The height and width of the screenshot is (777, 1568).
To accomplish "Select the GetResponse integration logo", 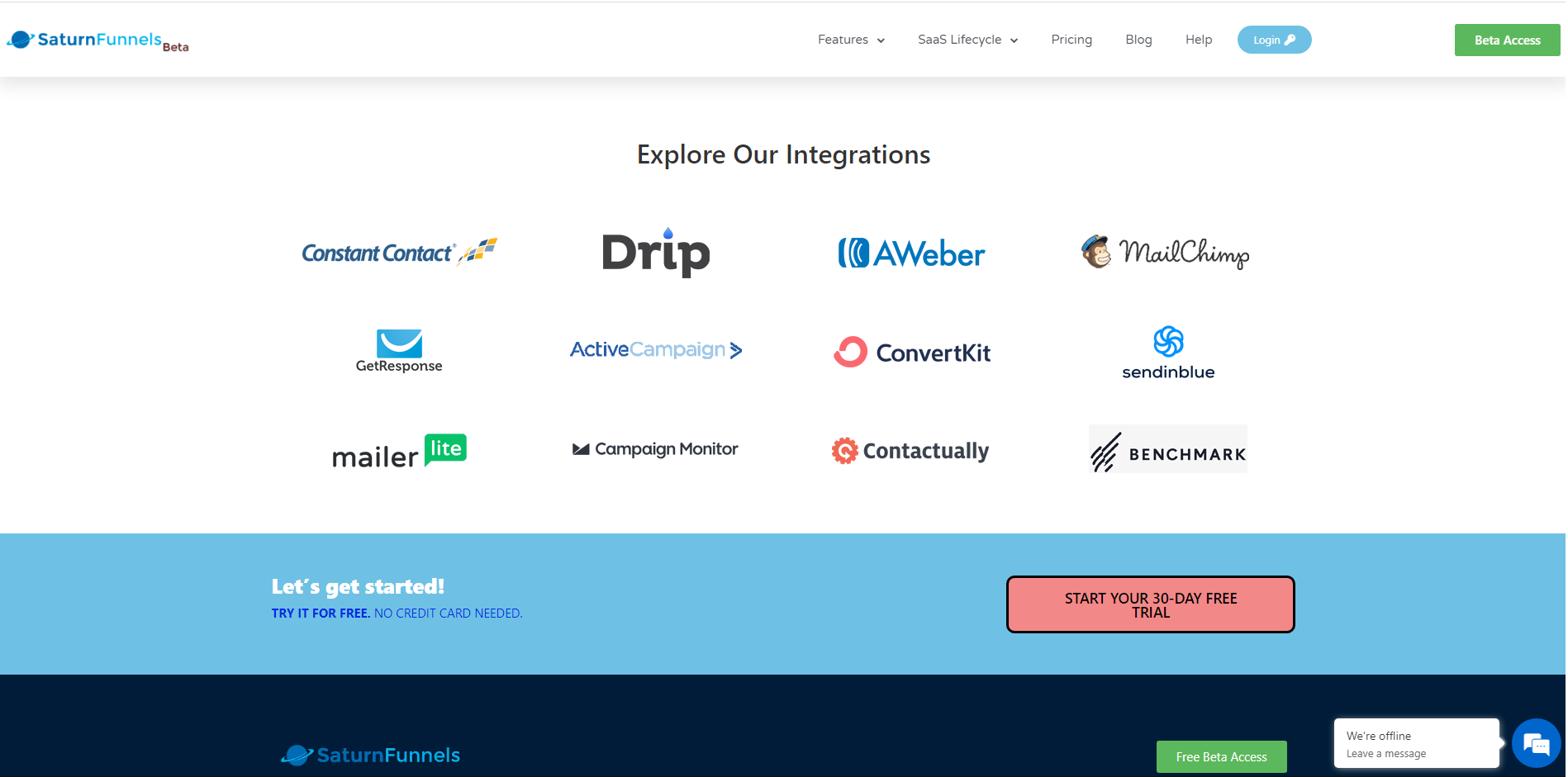I will click(399, 351).
